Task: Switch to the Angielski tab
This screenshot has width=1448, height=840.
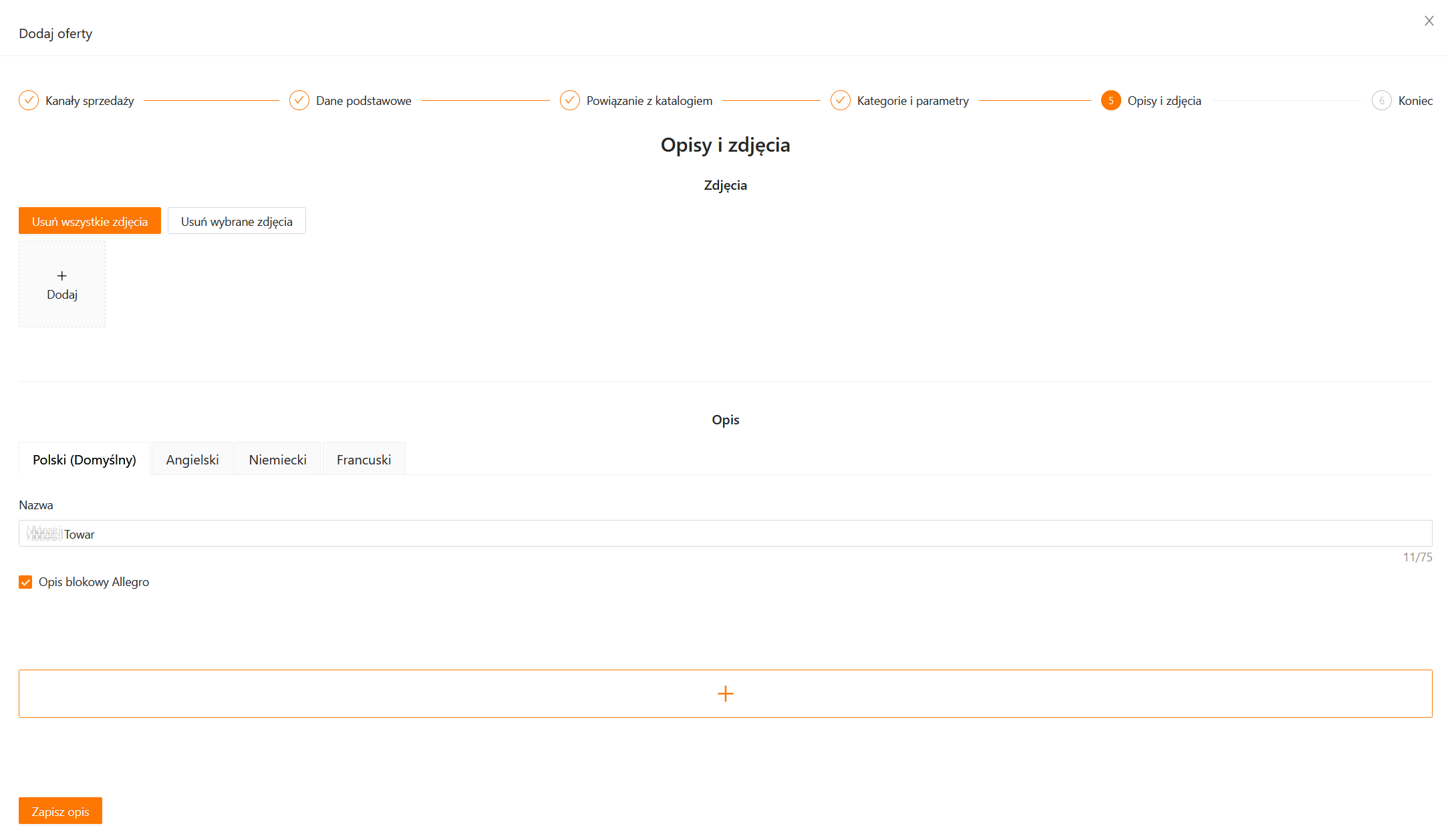Action: click(192, 460)
